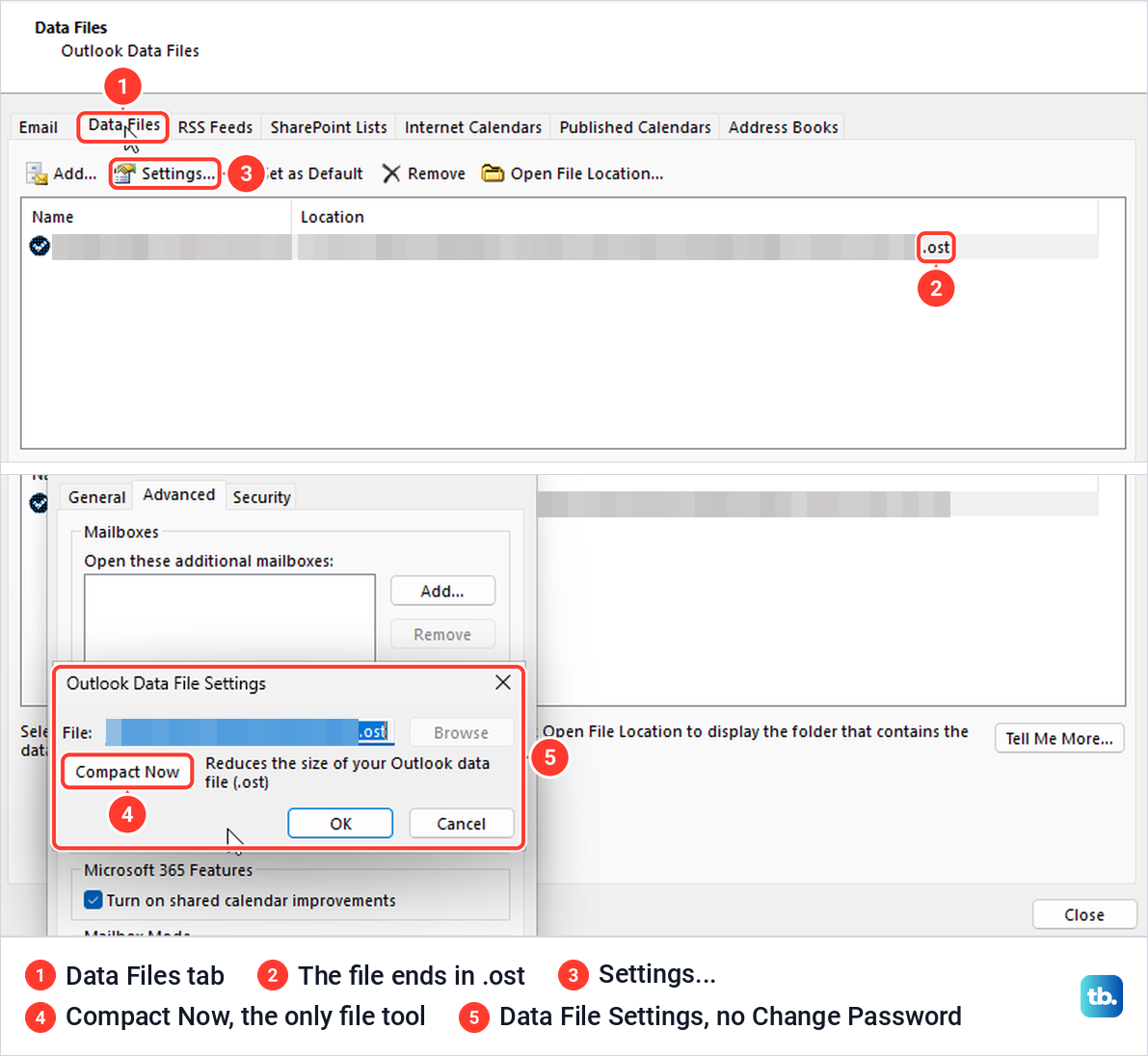The height and width of the screenshot is (1056, 1148).
Task: Click the Browse button
Action: (x=462, y=732)
